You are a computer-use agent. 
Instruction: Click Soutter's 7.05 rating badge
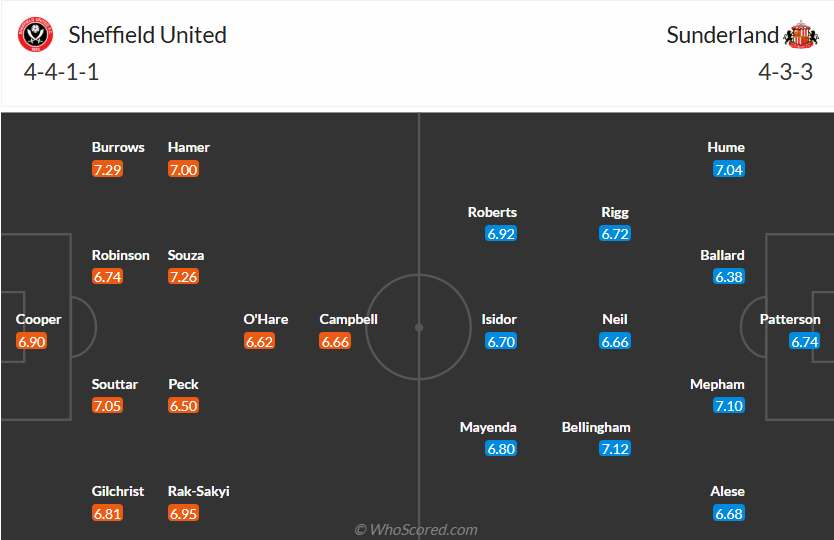pos(107,406)
